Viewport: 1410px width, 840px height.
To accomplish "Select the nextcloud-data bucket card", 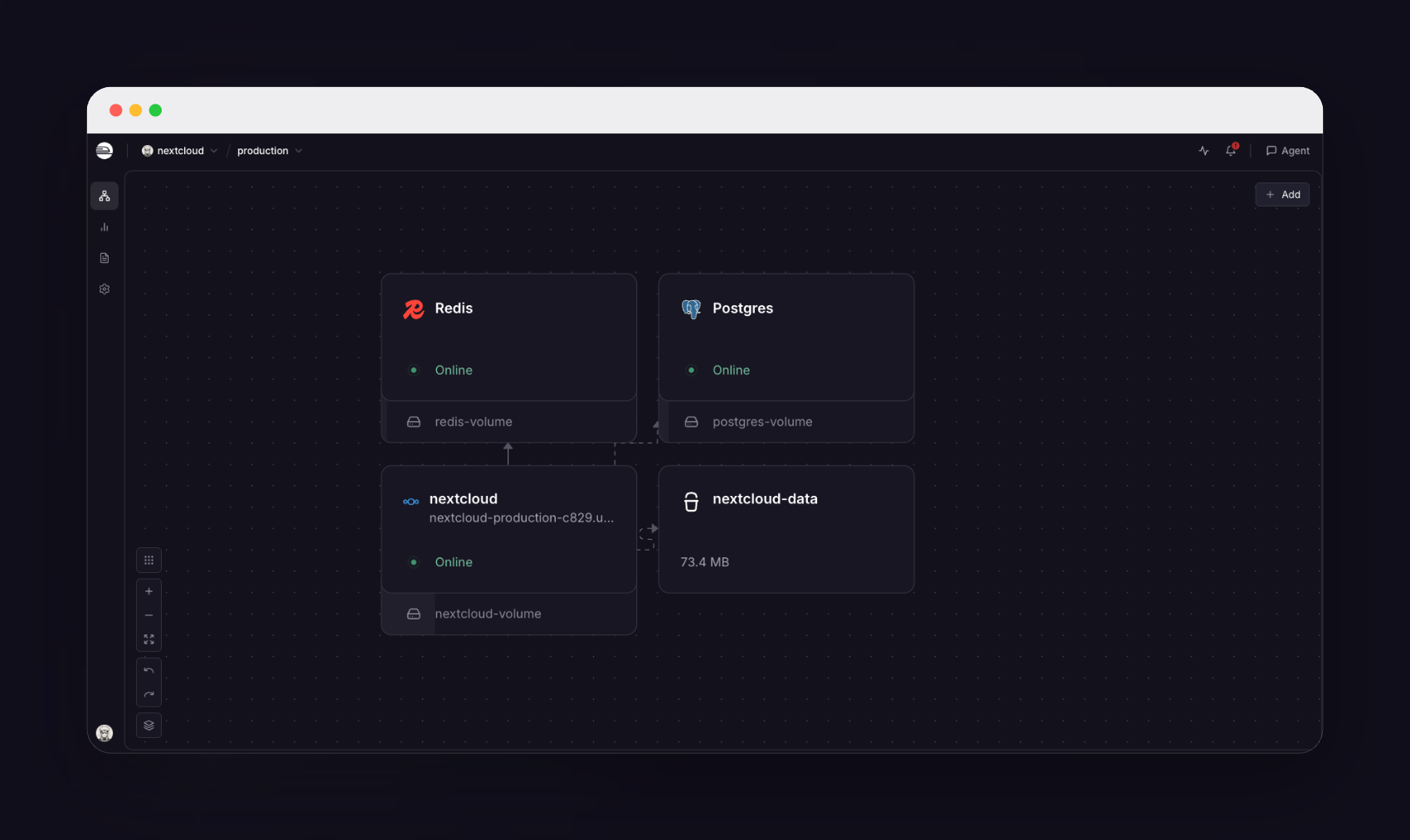I will point(786,529).
